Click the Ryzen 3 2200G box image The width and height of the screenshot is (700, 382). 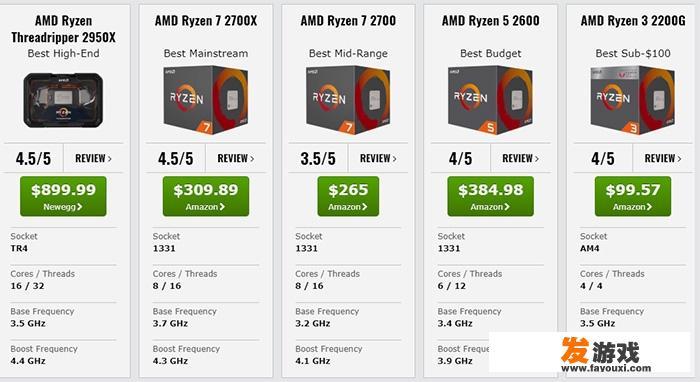(x=633, y=100)
